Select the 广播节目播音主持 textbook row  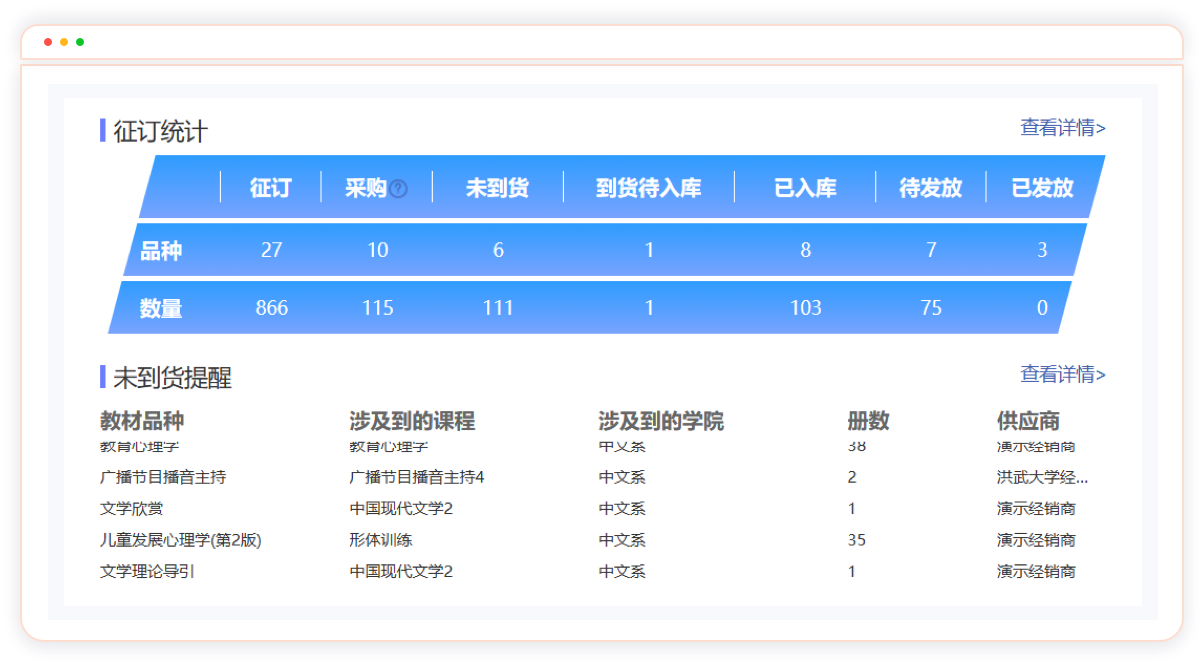[163, 477]
